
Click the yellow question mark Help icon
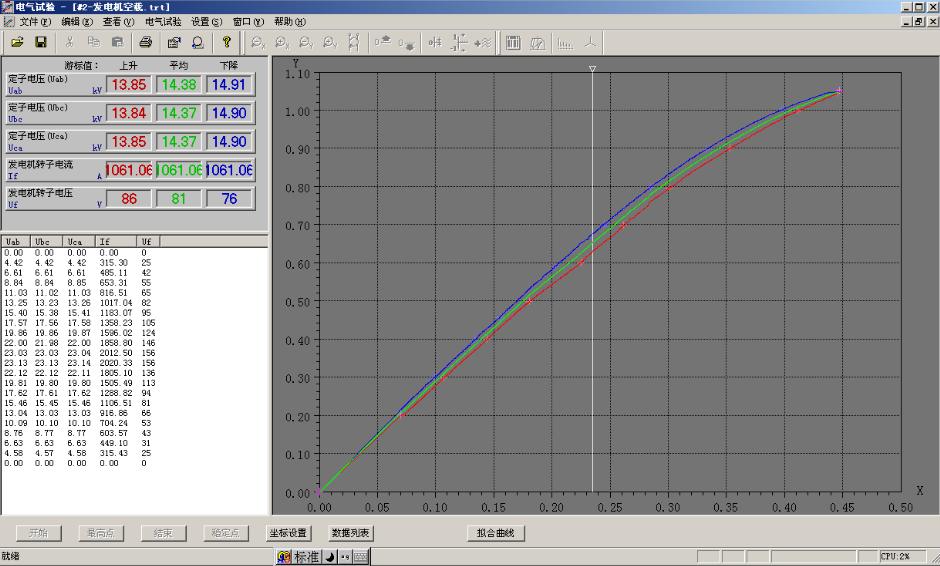[227, 42]
